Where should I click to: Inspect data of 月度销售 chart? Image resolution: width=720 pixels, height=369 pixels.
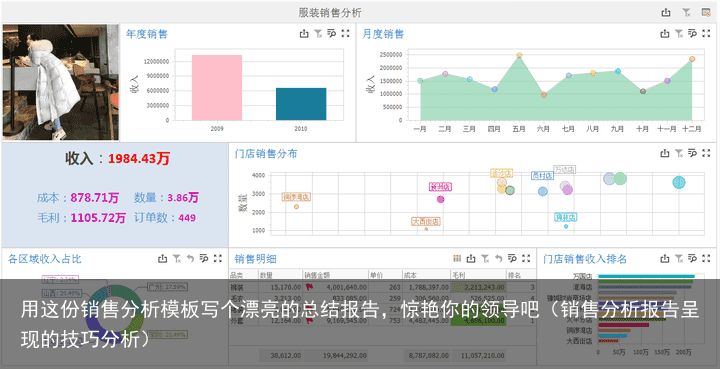click(x=692, y=34)
